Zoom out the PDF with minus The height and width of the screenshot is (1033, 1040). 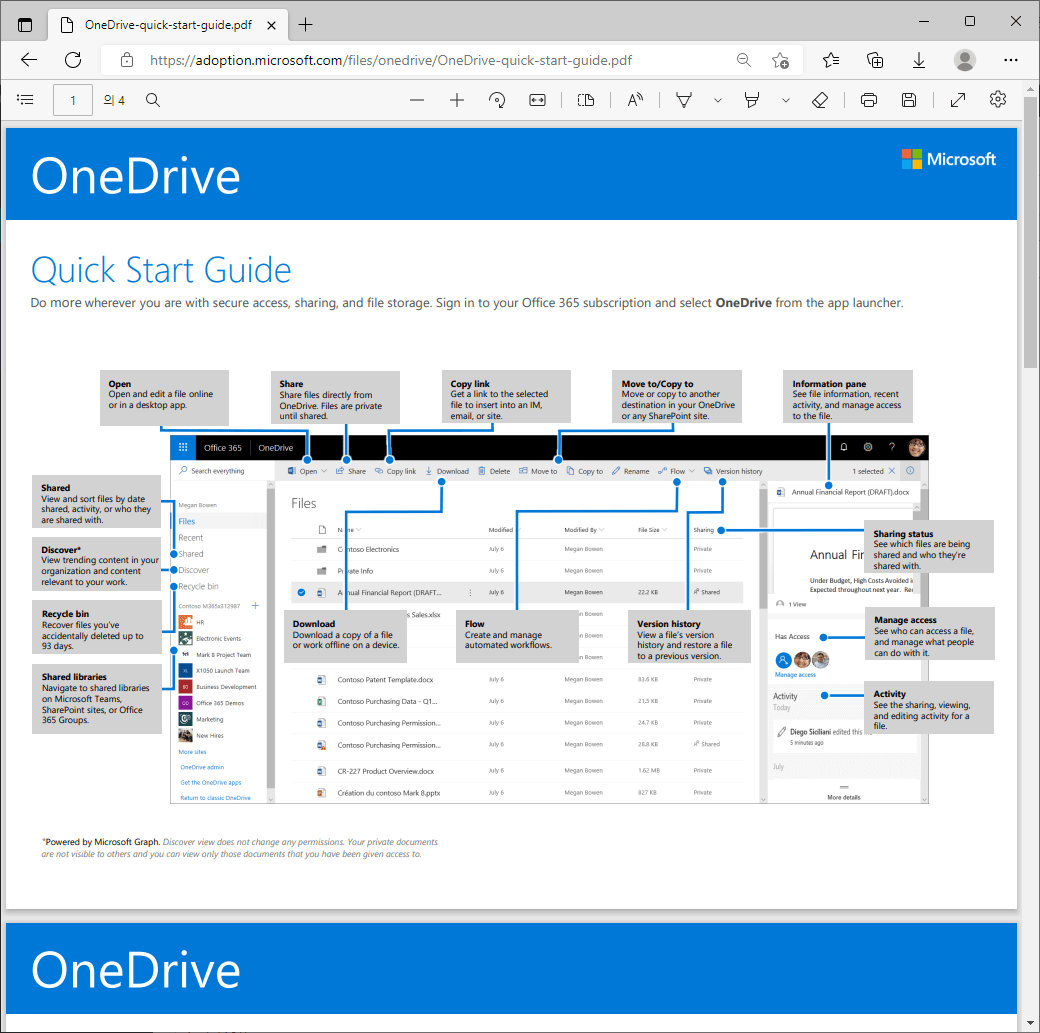(x=417, y=100)
